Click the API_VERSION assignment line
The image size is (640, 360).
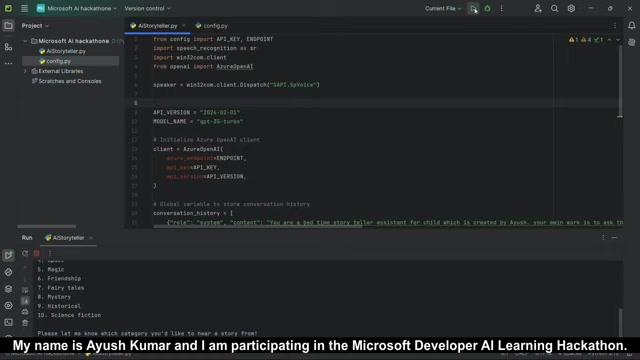(196, 112)
